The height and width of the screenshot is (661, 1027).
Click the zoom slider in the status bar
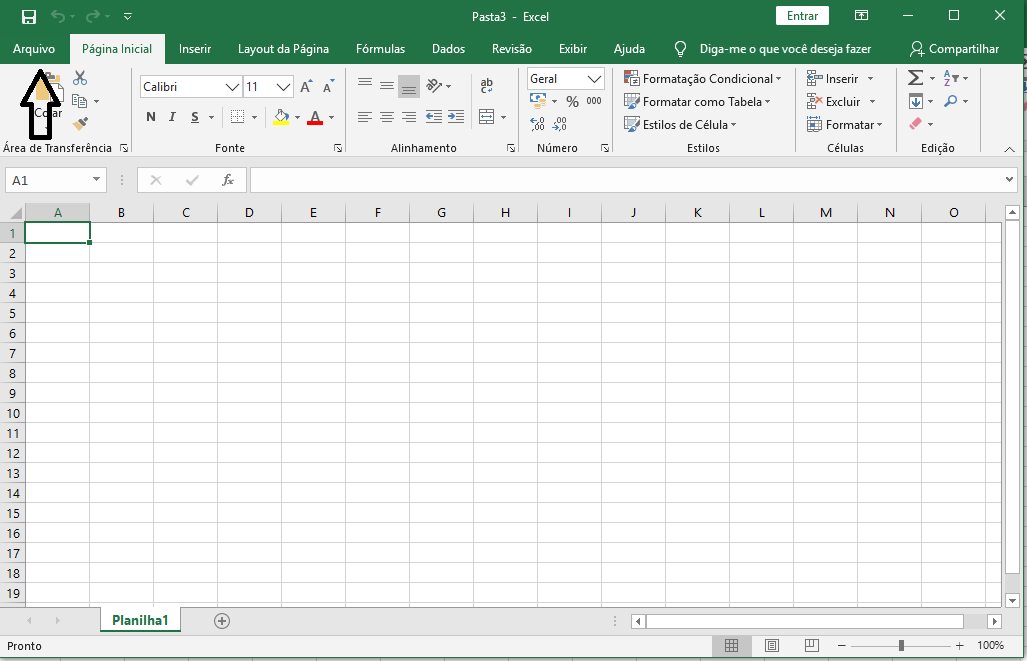pos(901,646)
